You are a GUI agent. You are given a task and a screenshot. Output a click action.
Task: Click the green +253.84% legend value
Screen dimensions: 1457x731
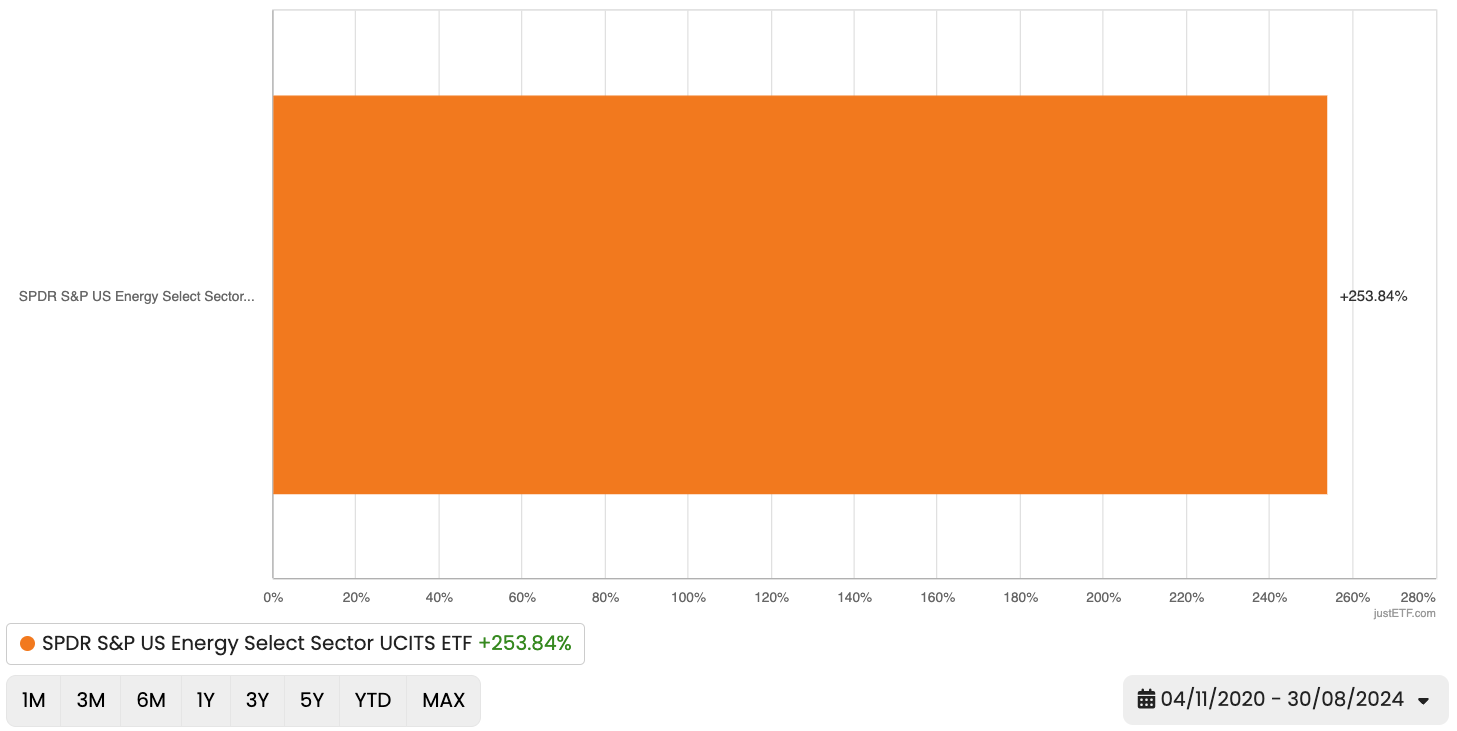coord(525,644)
